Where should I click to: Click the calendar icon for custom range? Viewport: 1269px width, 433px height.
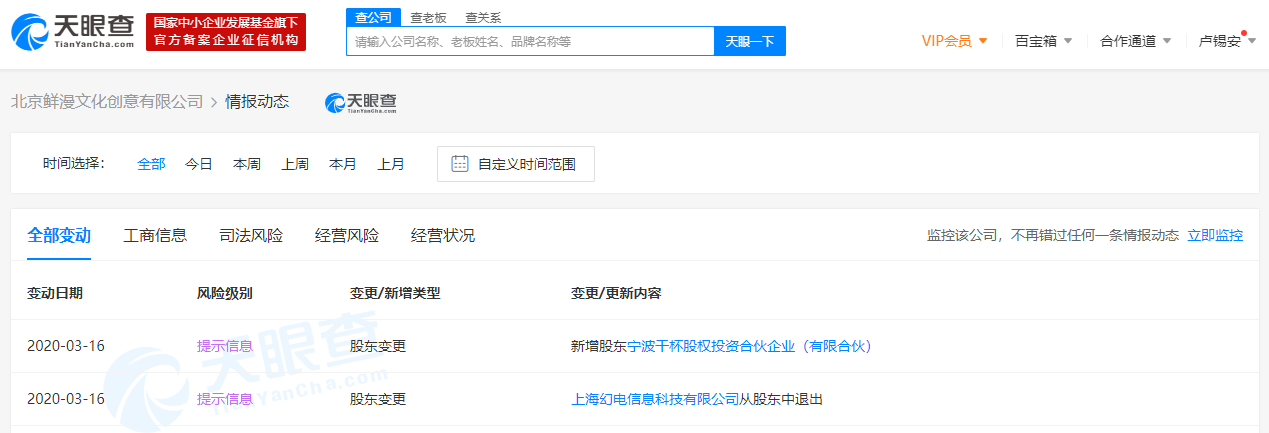(460, 164)
